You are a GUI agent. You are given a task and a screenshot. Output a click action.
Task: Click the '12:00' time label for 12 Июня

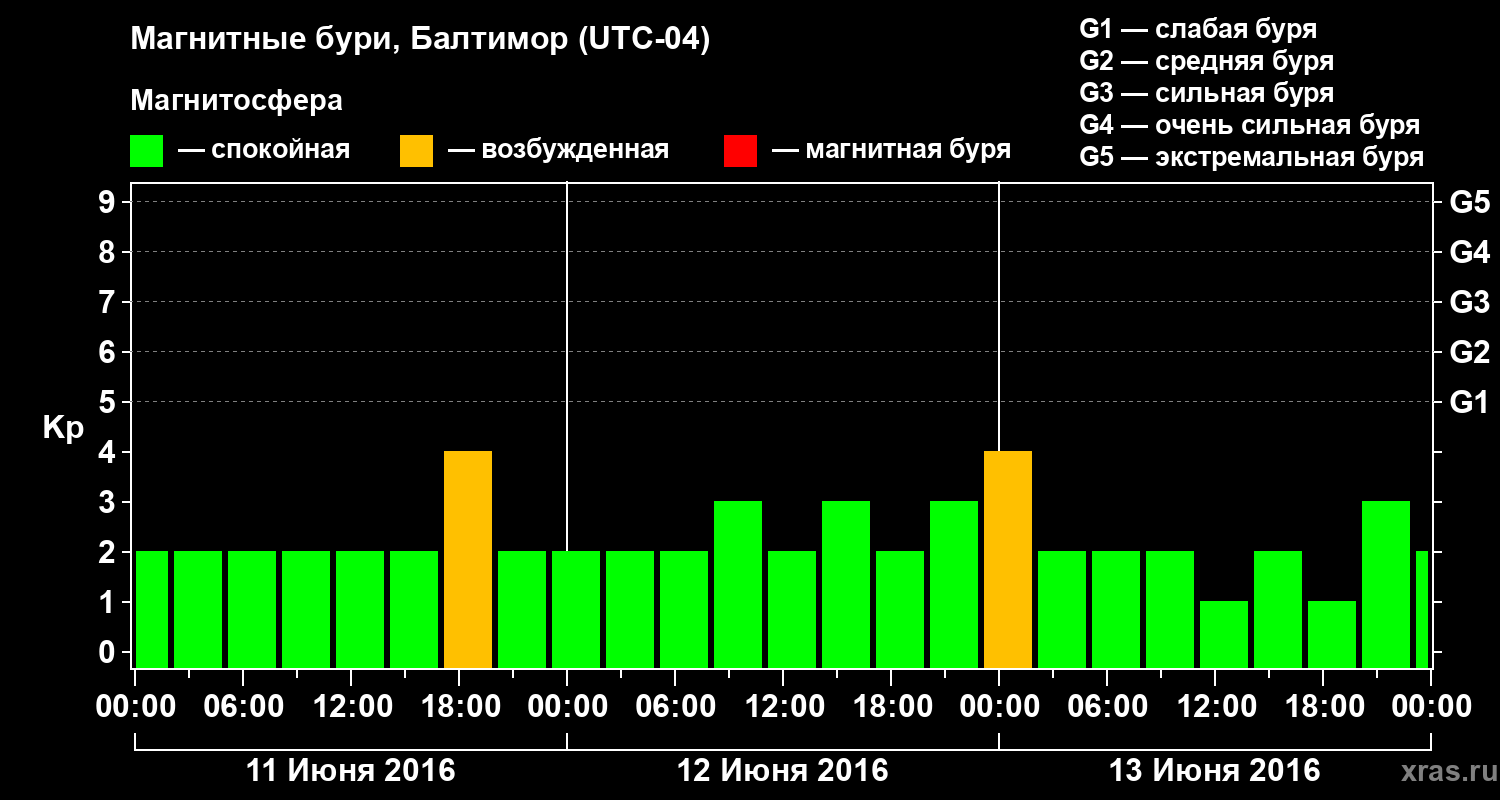[783, 707]
